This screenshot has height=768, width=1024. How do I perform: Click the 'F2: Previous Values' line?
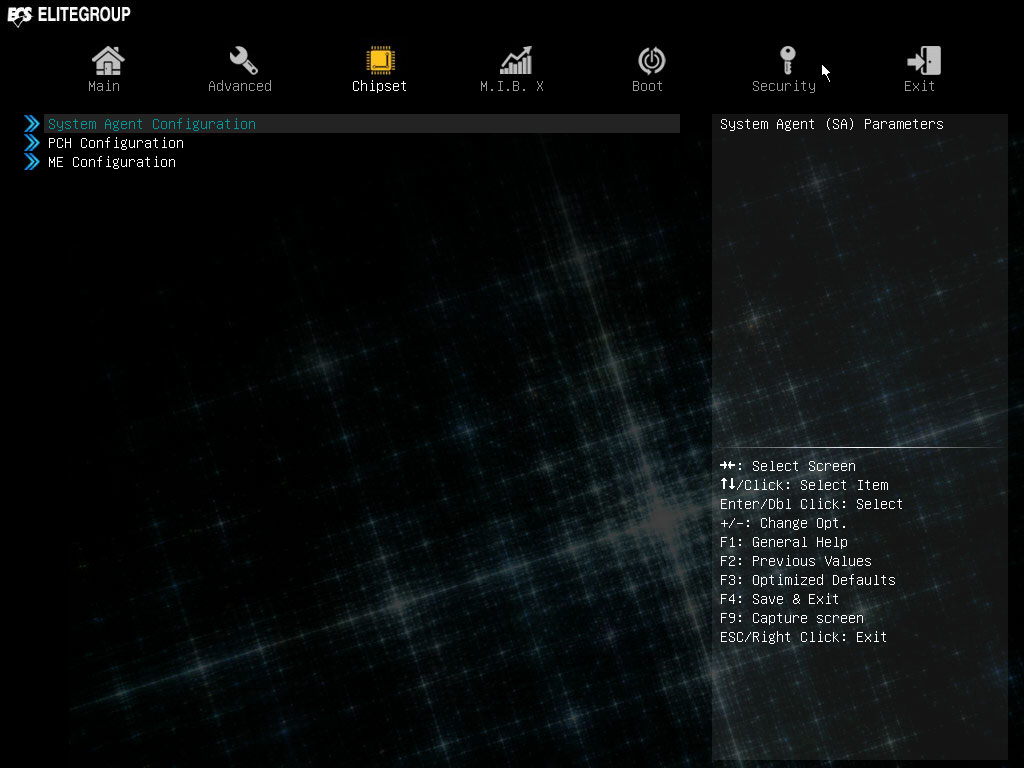[x=795, y=561]
